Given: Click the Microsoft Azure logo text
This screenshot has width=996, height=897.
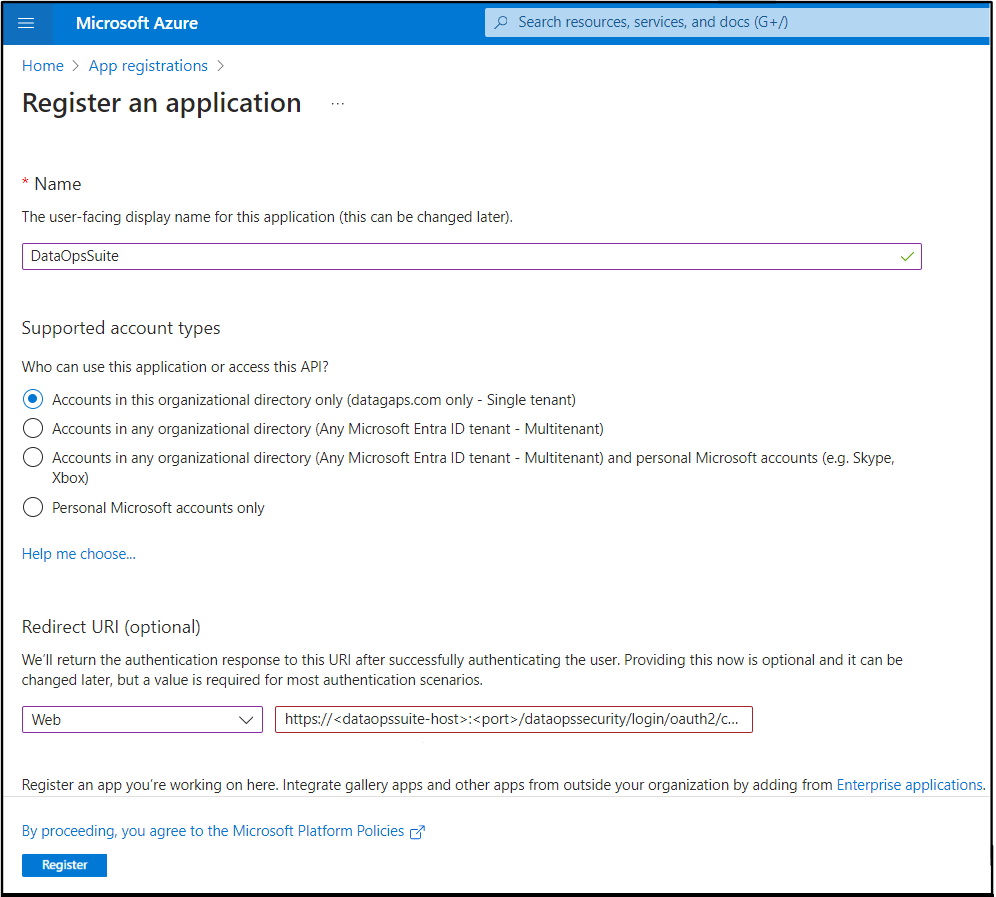Looking at the screenshot, I should click(137, 24).
